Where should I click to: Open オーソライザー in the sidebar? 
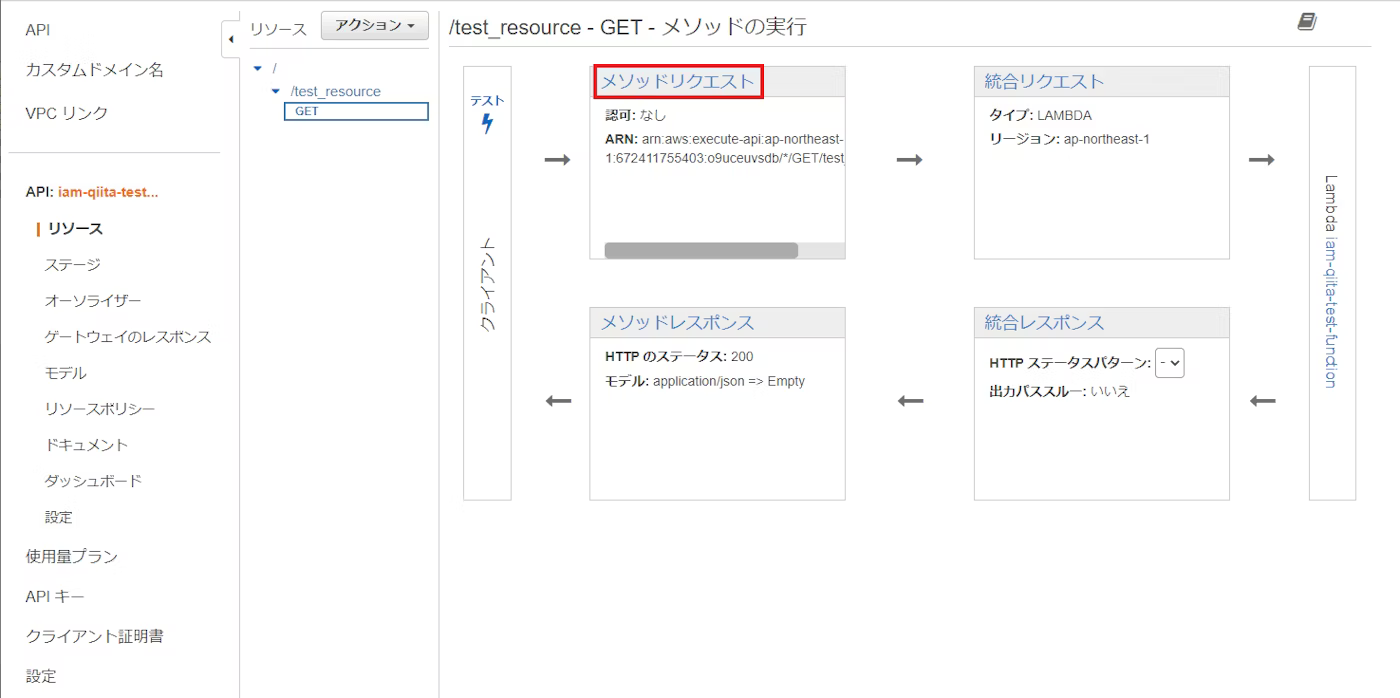pyautogui.click(x=93, y=301)
